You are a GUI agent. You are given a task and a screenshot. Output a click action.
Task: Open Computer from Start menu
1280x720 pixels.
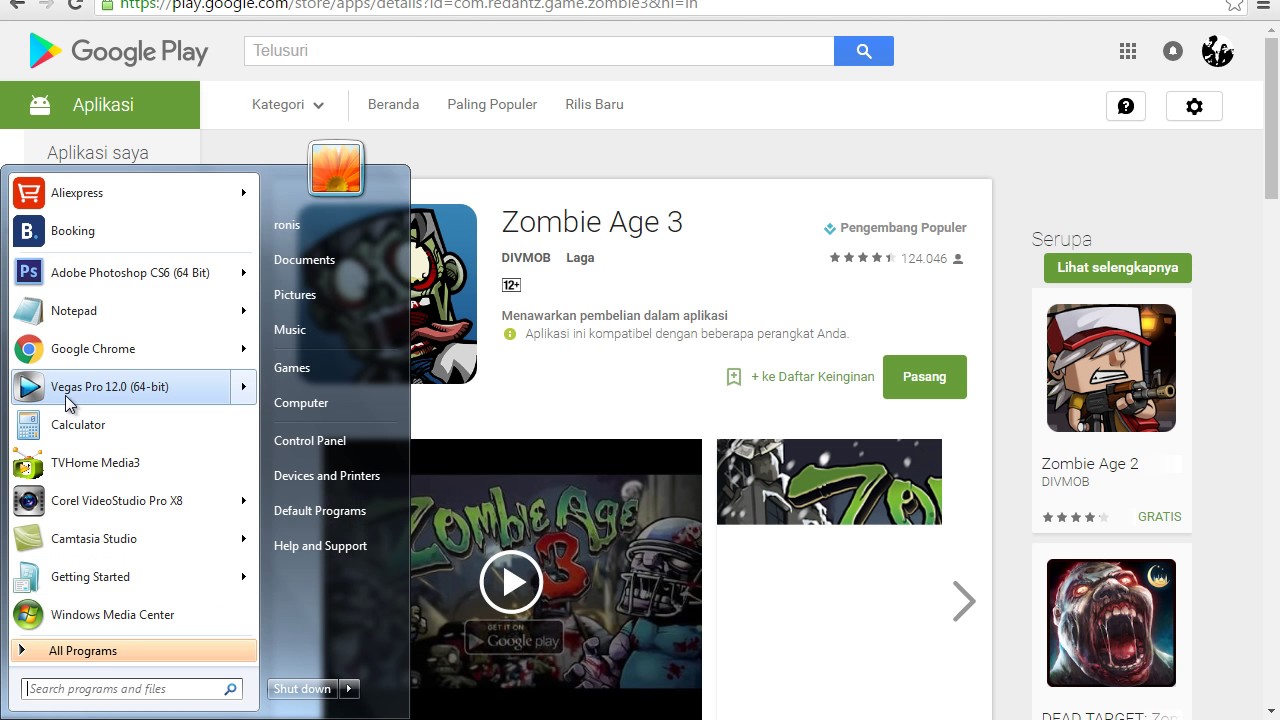(x=301, y=403)
